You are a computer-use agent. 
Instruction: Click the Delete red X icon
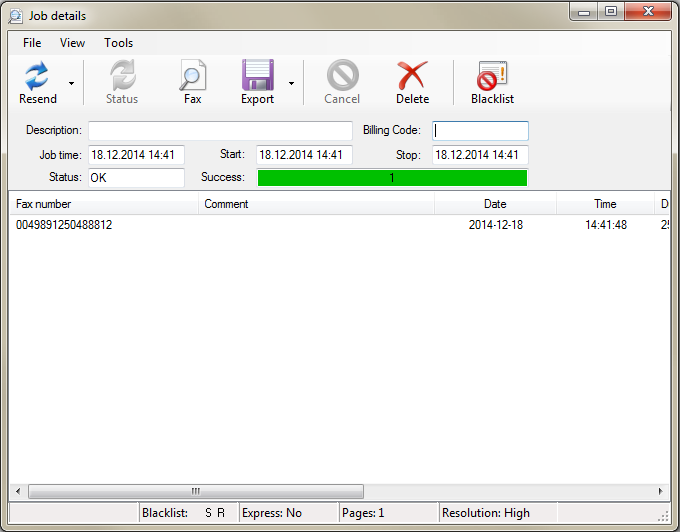coord(412,77)
